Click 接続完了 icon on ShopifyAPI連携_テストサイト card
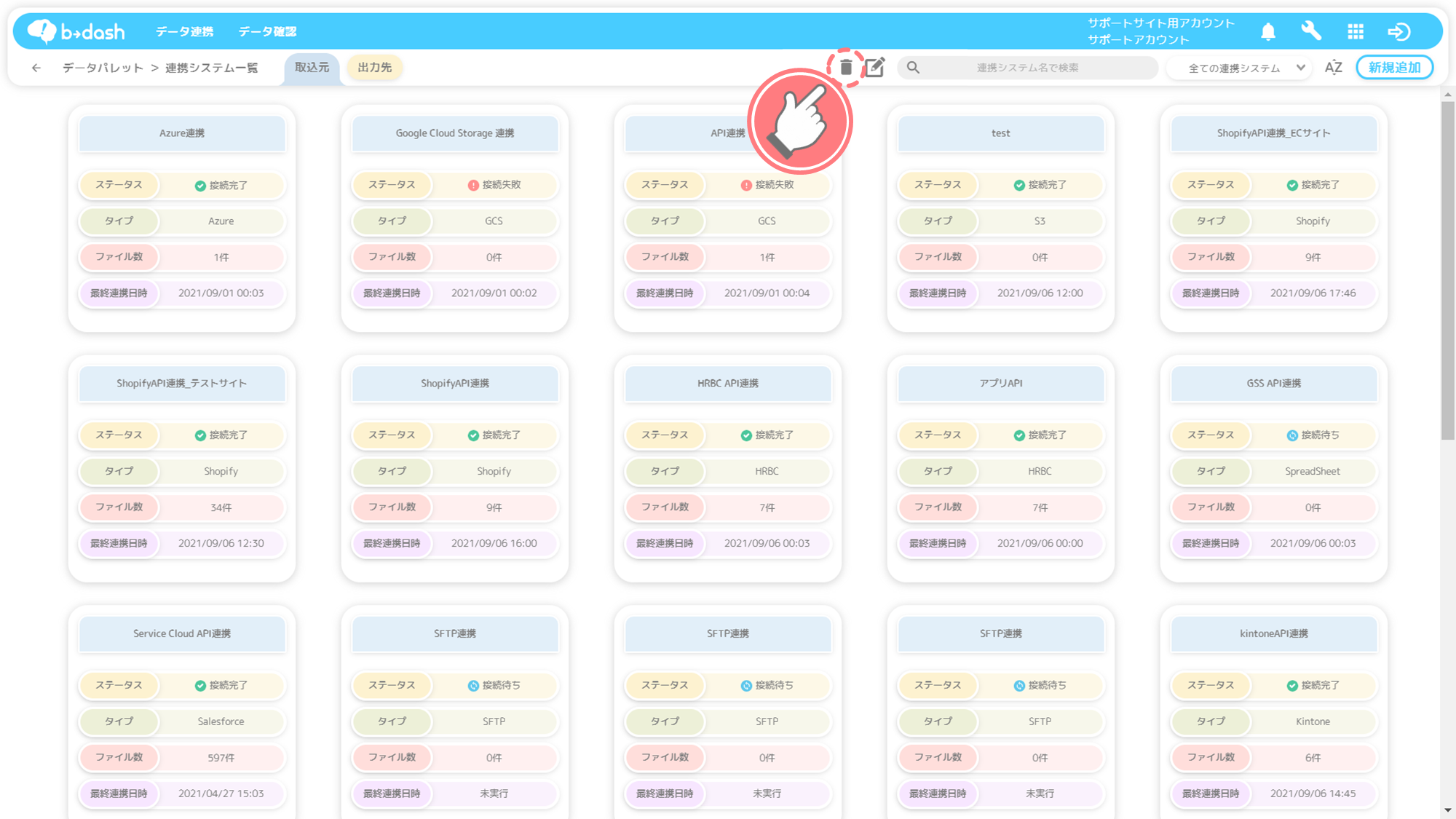1456x819 pixels. (200, 435)
